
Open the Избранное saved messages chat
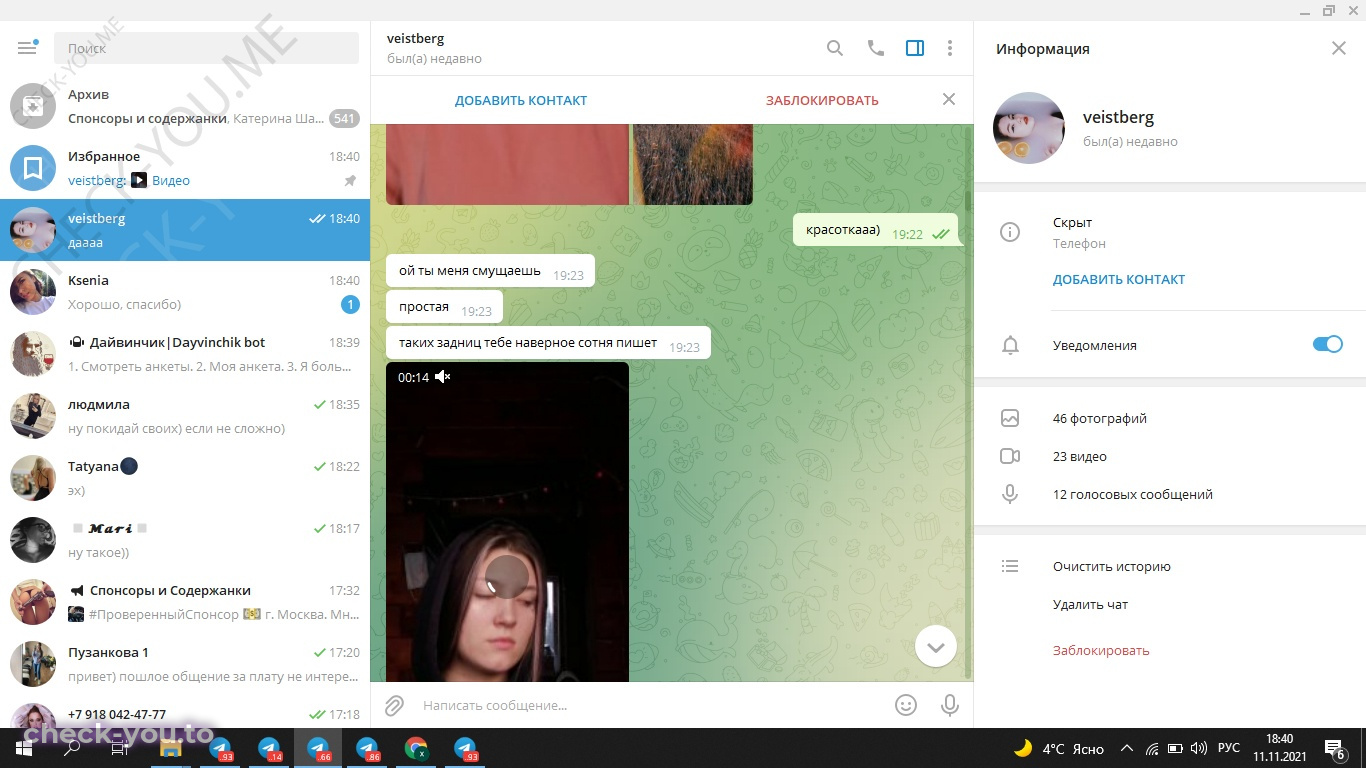click(185, 168)
